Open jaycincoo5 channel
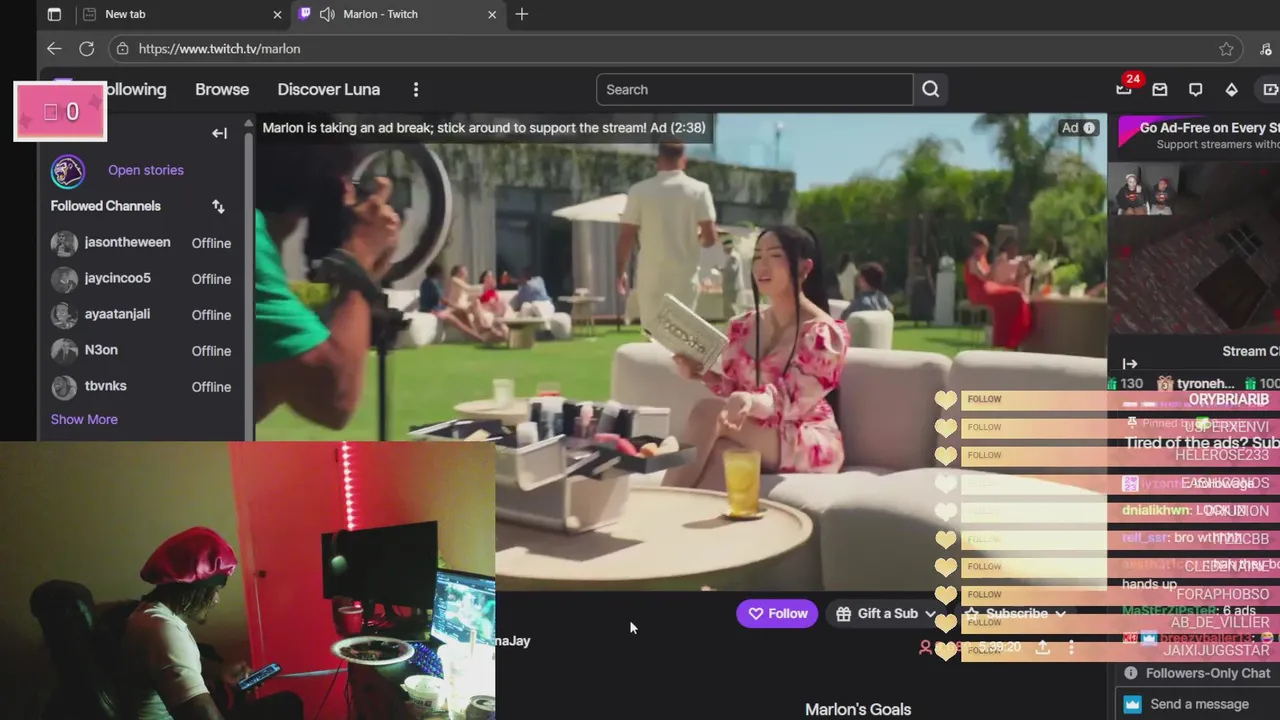This screenshot has height=720, width=1280. tap(141, 279)
